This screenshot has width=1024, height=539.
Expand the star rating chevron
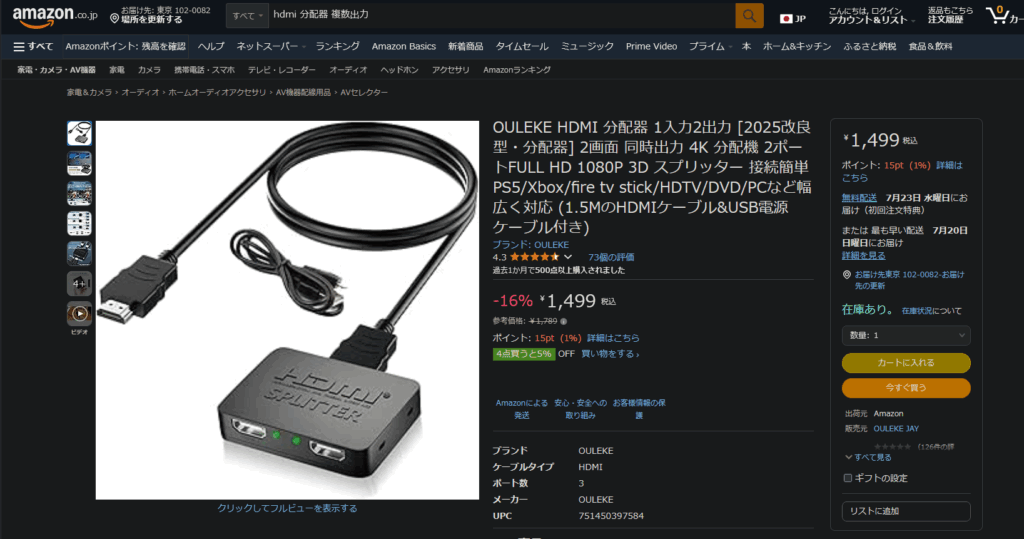coord(568,257)
